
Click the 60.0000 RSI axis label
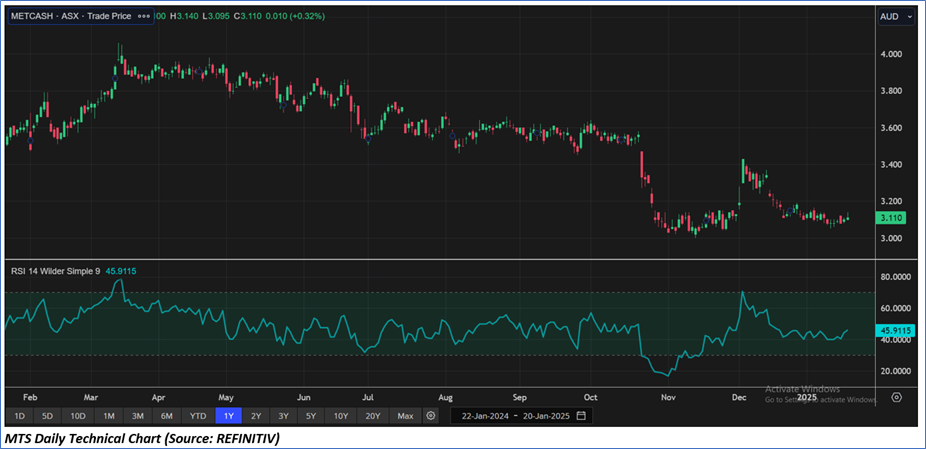tap(895, 308)
